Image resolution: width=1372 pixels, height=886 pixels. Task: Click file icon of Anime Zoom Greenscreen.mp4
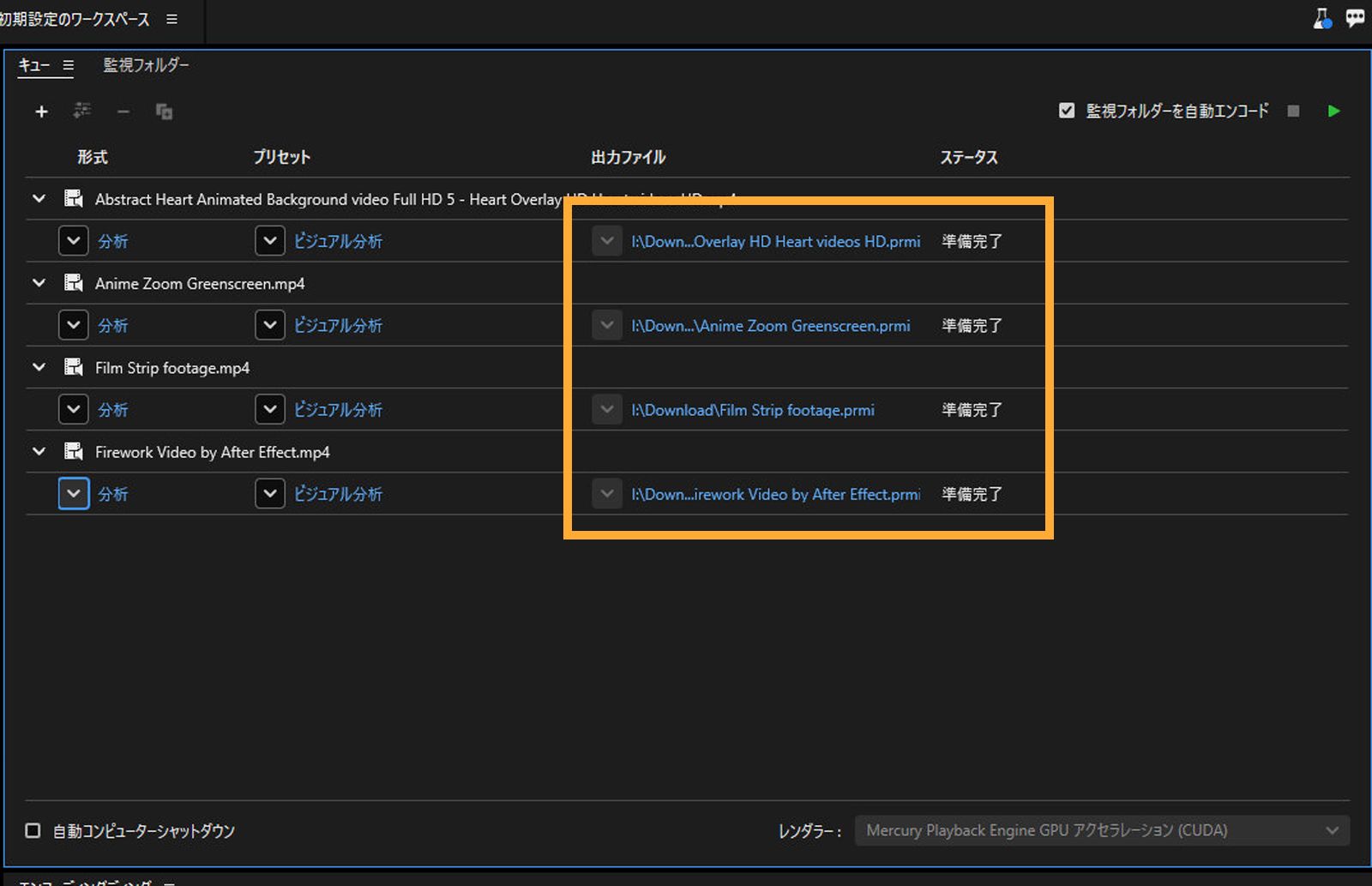(74, 283)
